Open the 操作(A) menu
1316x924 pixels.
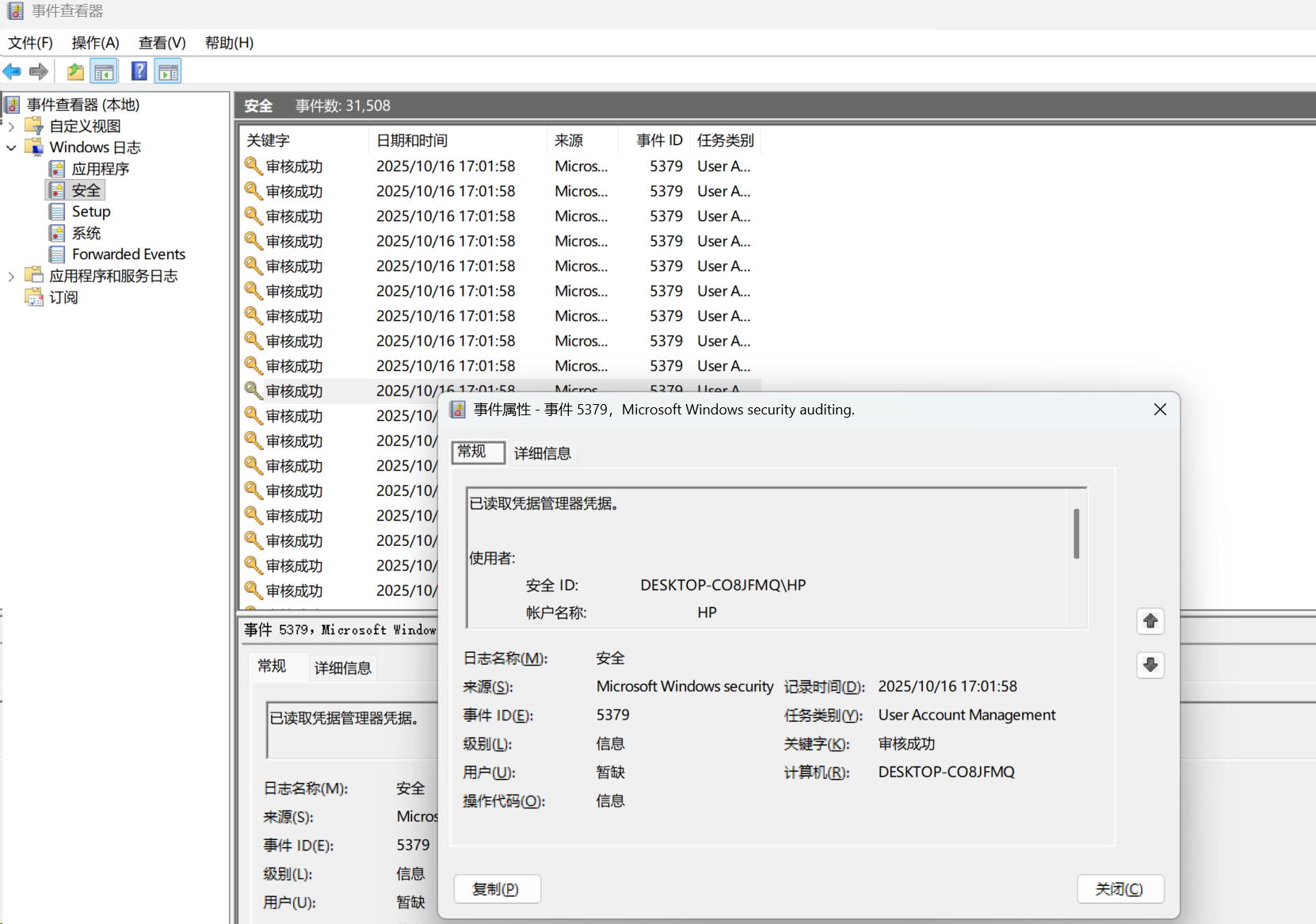pos(95,43)
